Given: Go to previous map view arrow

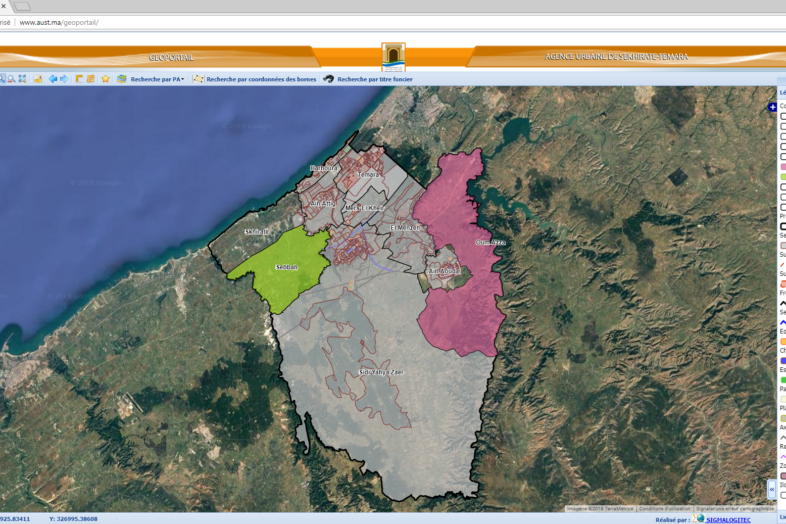Looking at the screenshot, I should [x=53, y=79].
